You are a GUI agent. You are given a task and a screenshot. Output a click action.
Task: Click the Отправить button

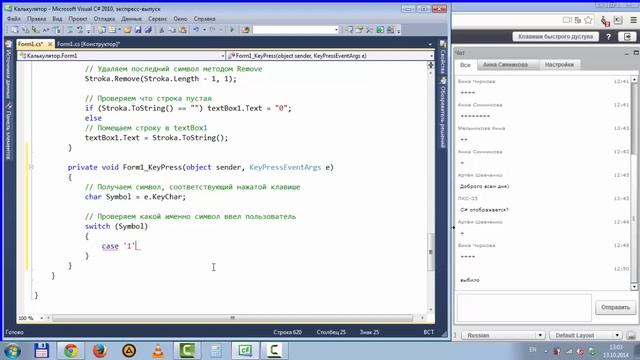(x=615, y=307)
